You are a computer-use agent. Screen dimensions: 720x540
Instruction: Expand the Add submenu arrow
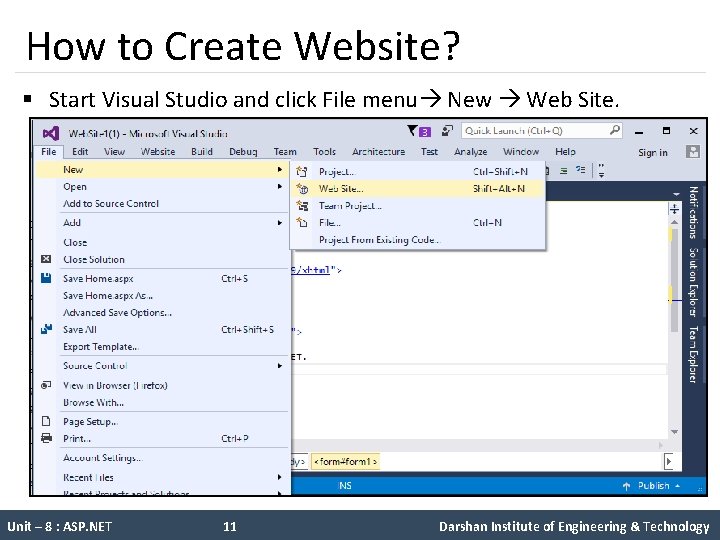(280, 223)
